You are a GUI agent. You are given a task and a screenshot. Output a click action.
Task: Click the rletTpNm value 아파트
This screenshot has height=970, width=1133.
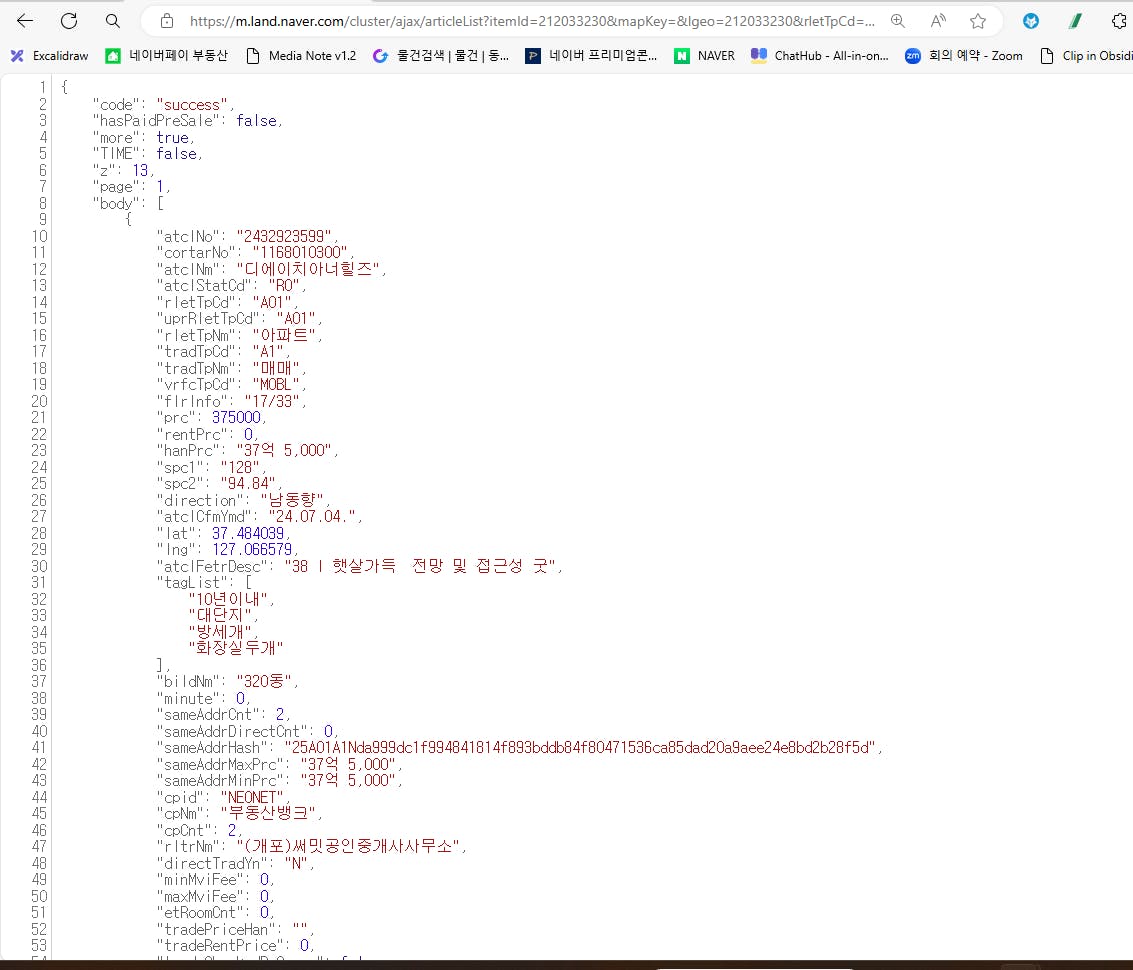pyautogui.click(x=284, y=335)
